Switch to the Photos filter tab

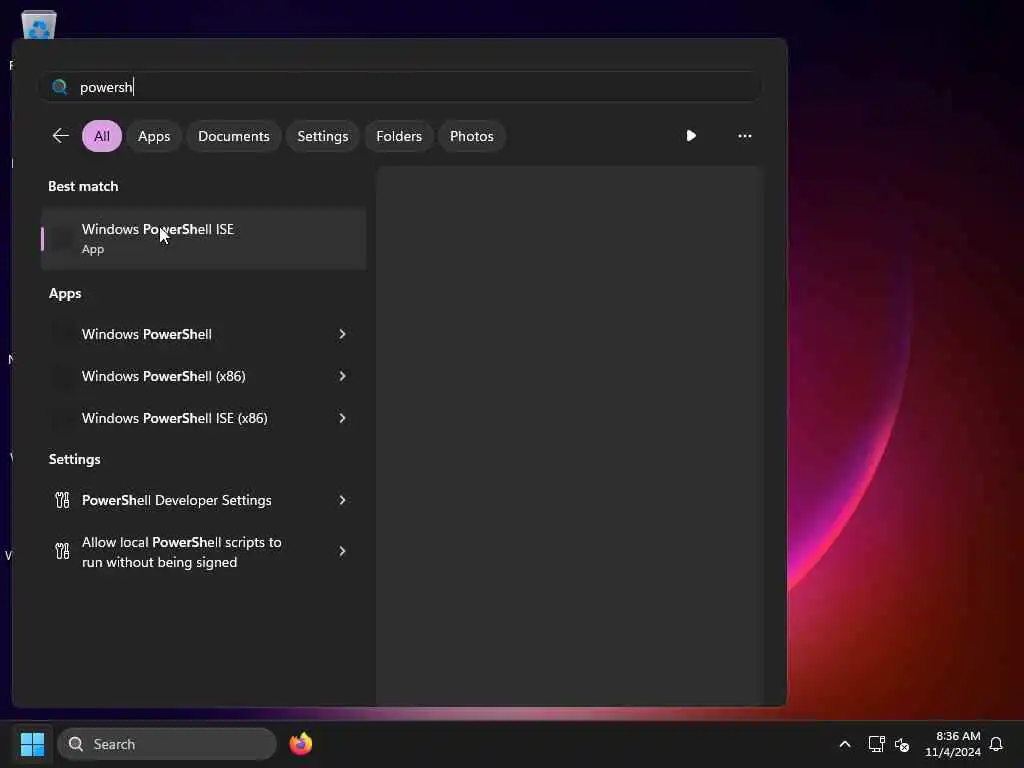(472, 136)
